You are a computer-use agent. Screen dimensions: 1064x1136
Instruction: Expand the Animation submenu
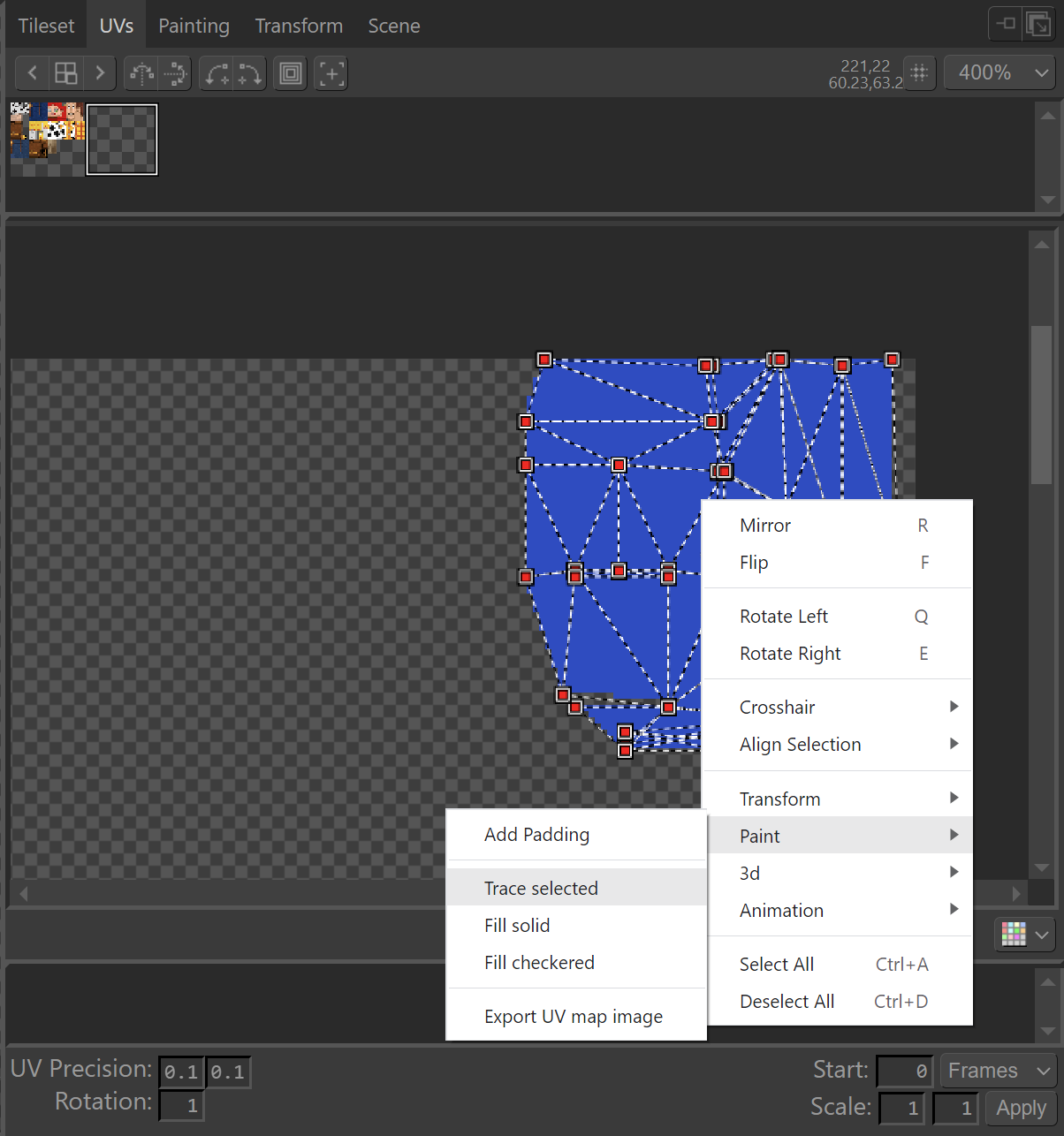click(840, 910)
